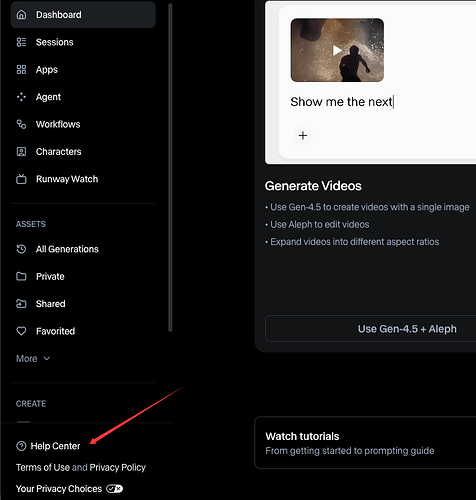Click the sidebar vertical scrollbar
Screen dimensions: 476x500
pyautogui.click(x=170, y=168)
